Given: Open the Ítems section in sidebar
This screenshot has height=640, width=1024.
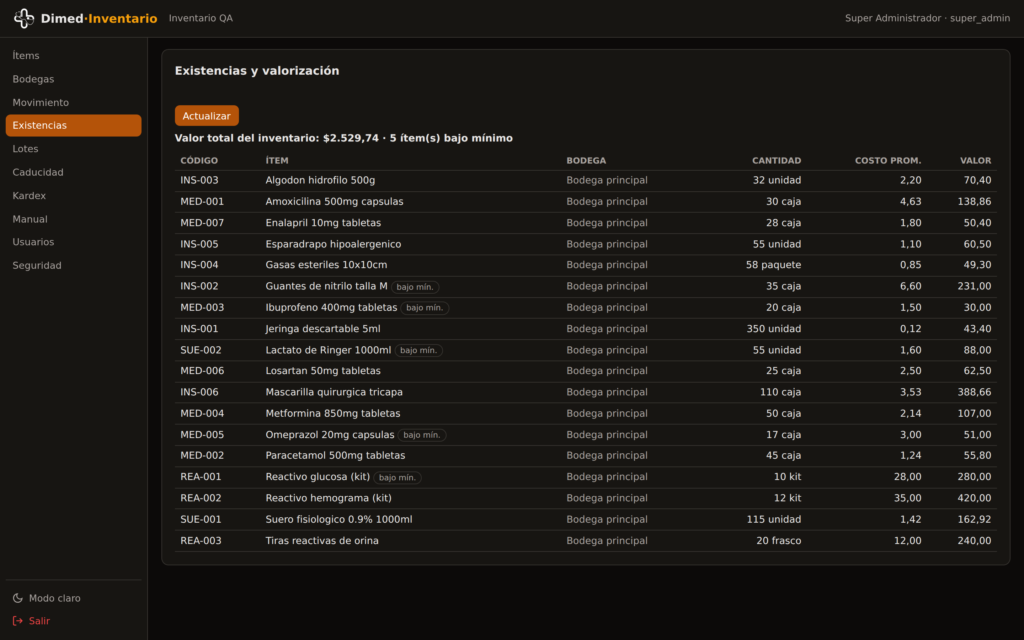Looking at the screenshot, I should tap(73, 56).
